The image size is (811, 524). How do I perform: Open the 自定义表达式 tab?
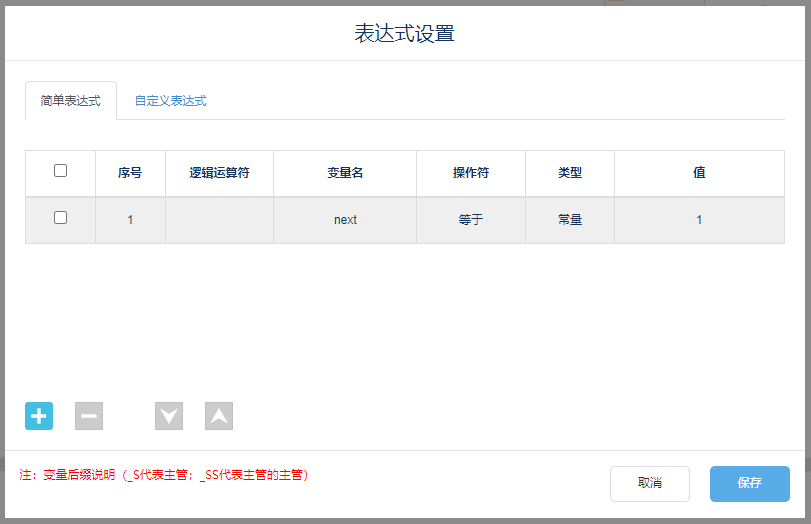[170, 101]
